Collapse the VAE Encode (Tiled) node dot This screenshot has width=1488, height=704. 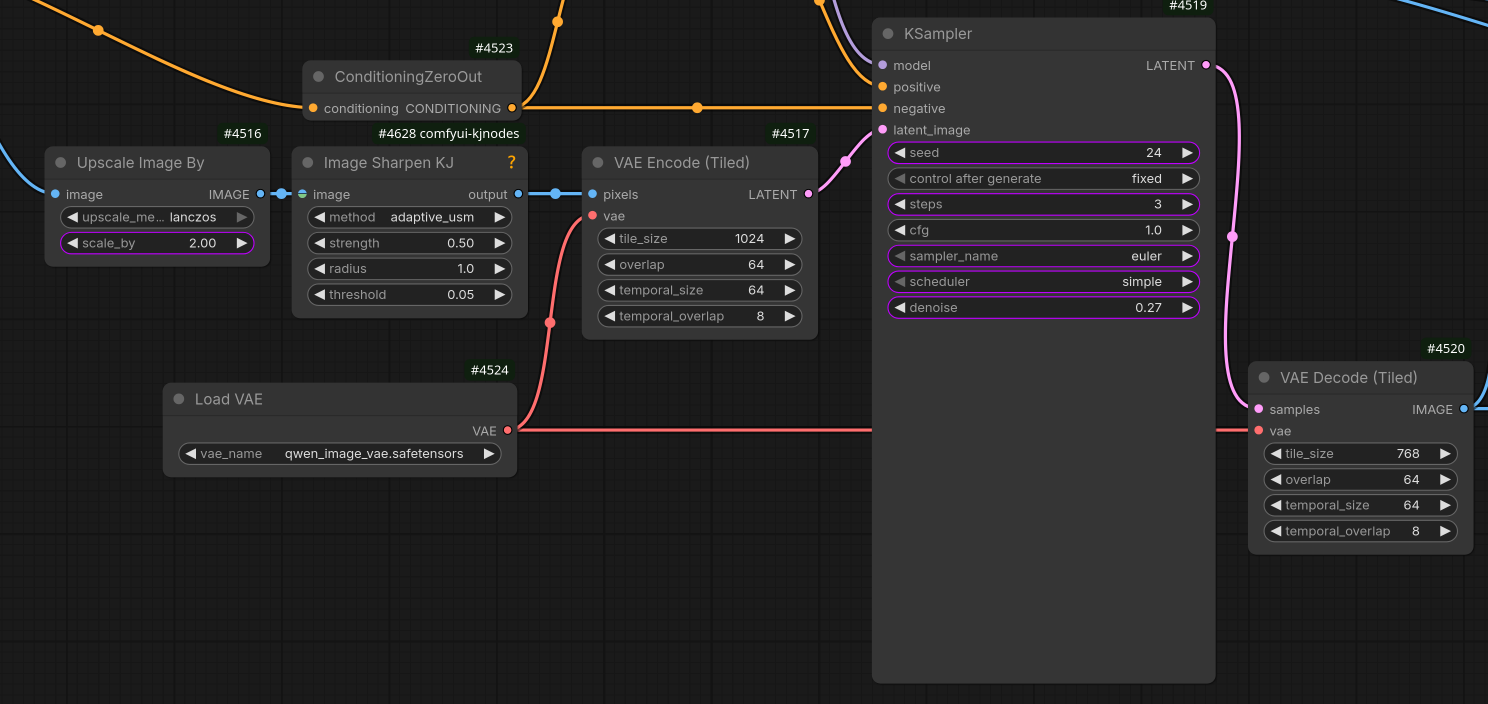(597, 163)
